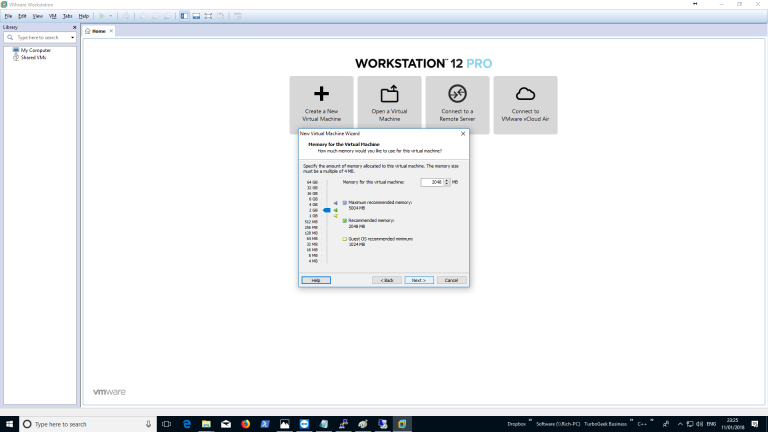The image size is (768, 432).
Task: Open the View menu
Action: [37, 16]
